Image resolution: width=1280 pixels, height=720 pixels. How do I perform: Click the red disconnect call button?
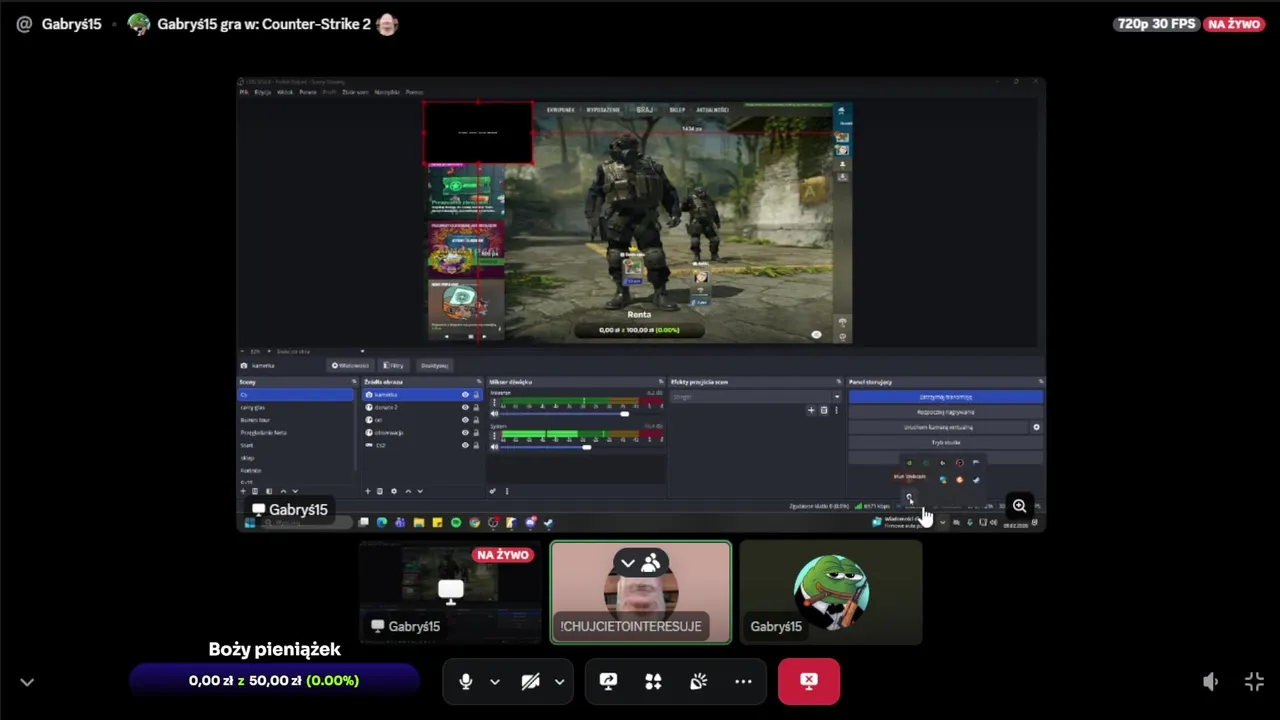[x=809, y=681]
